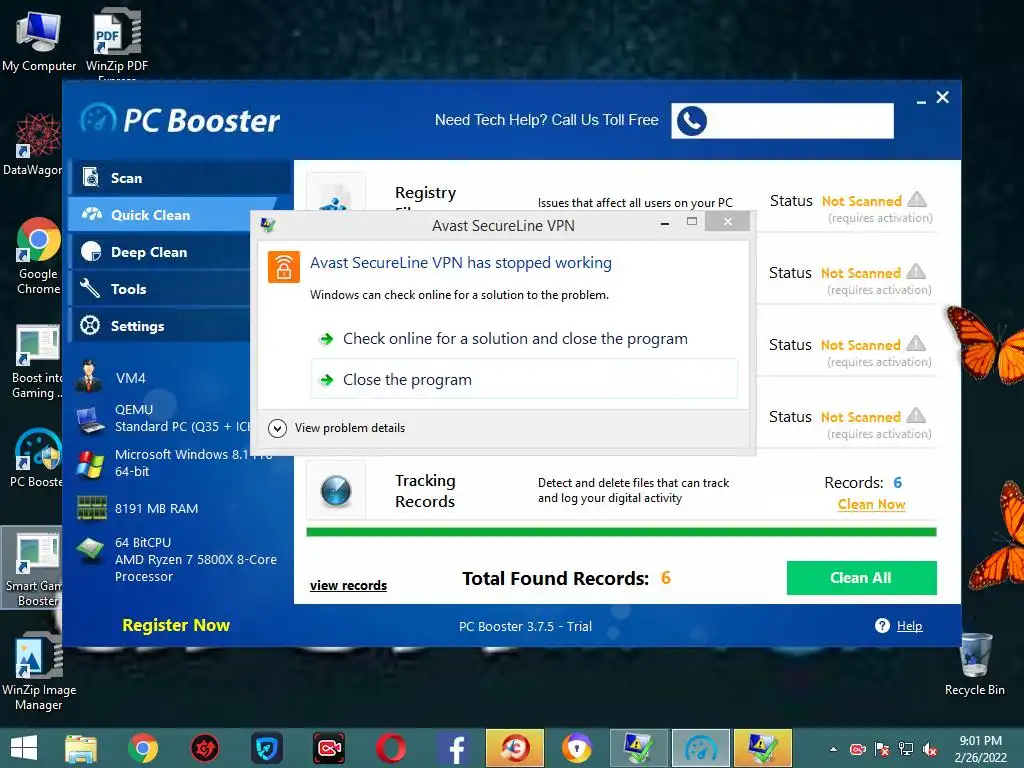Click the Settings lifebuoy icon
The image size is (1024, 768).
point(90,325)
